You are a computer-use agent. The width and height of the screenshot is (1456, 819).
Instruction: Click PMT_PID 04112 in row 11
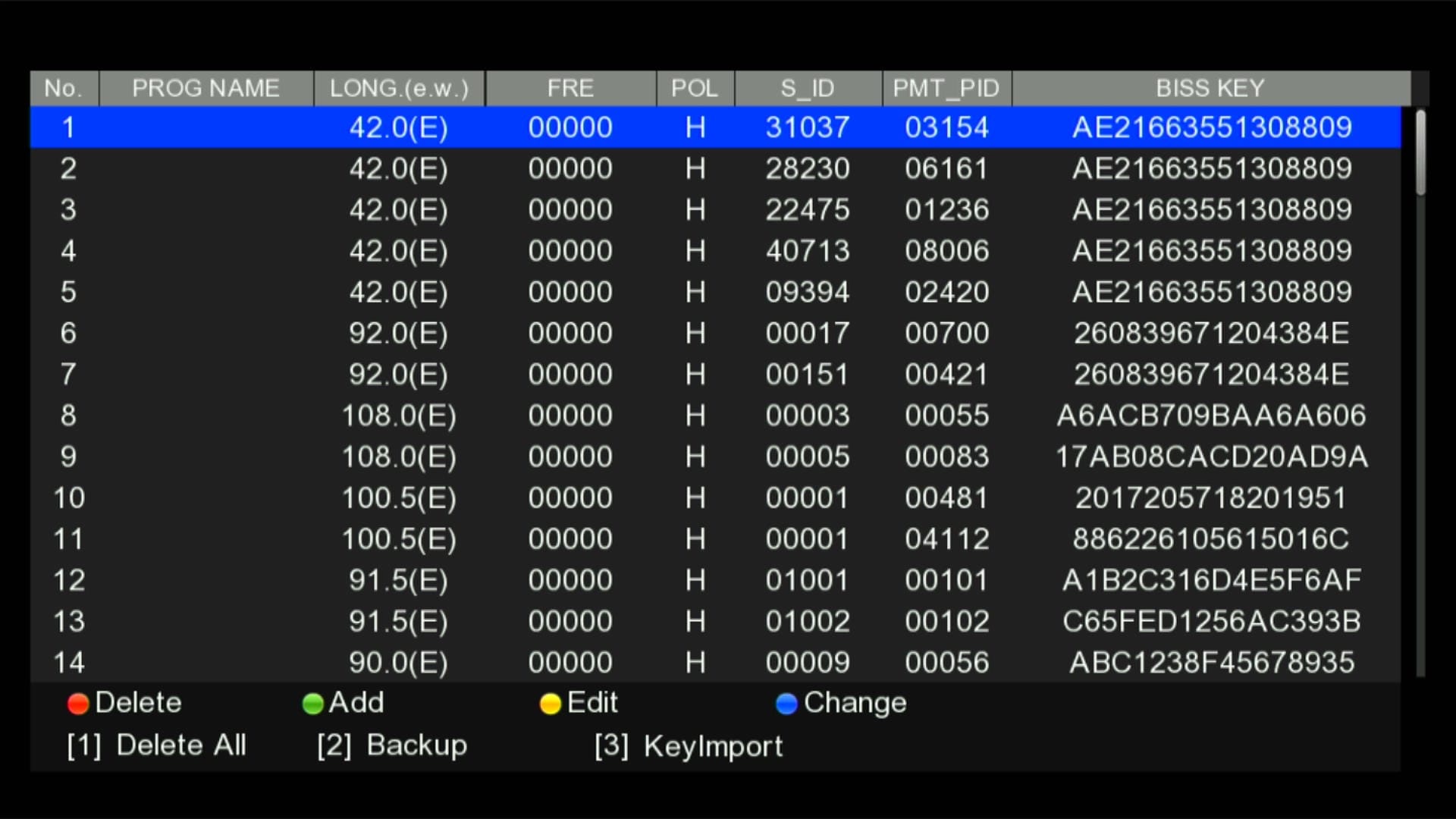pos(946,539)
